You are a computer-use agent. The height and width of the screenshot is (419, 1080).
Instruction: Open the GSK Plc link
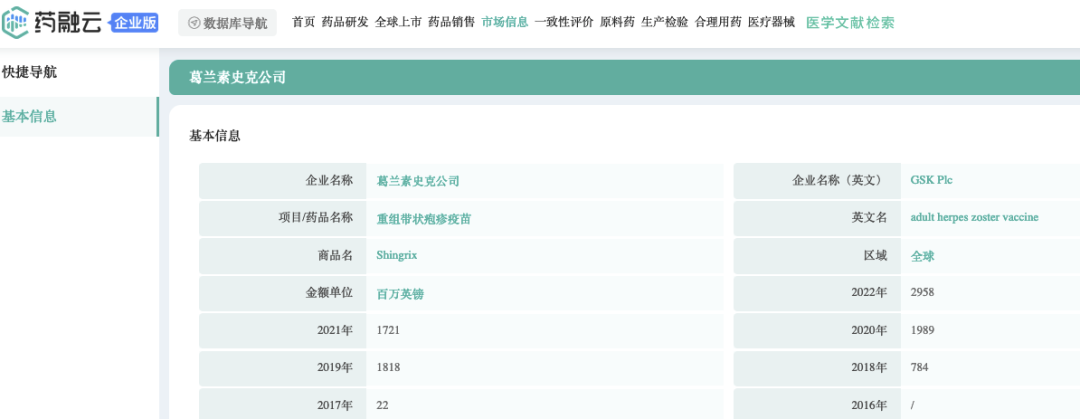pyautogui.click(x=932, y=181)
